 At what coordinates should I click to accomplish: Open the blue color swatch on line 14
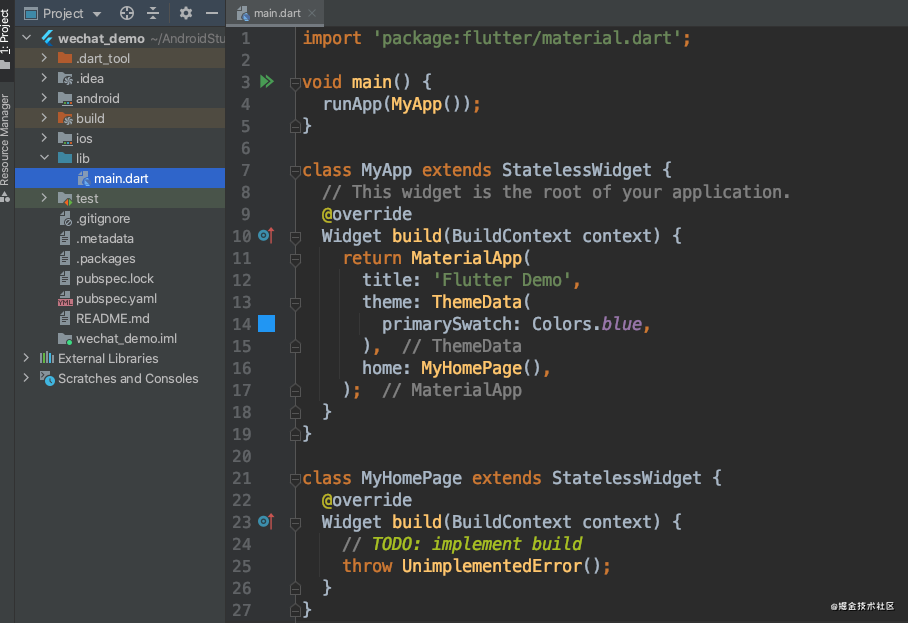pyautogui.click(x=266, y=324)
